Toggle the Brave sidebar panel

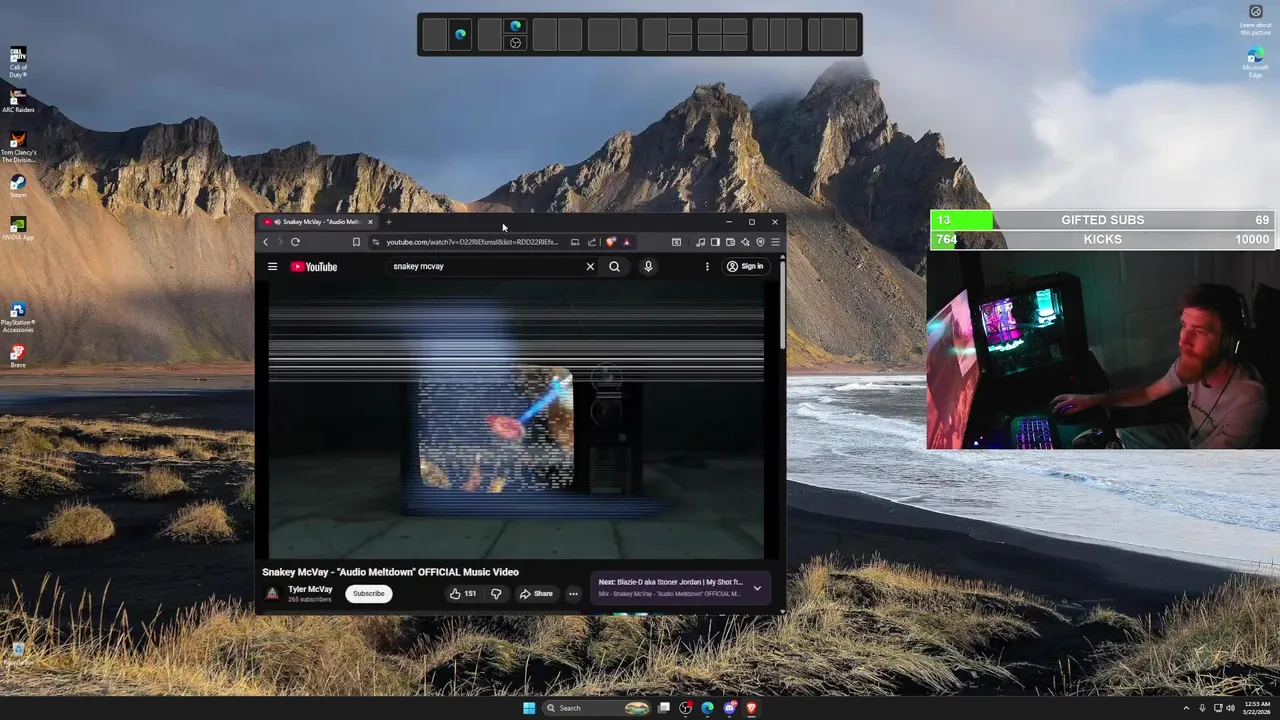point(715,242)
